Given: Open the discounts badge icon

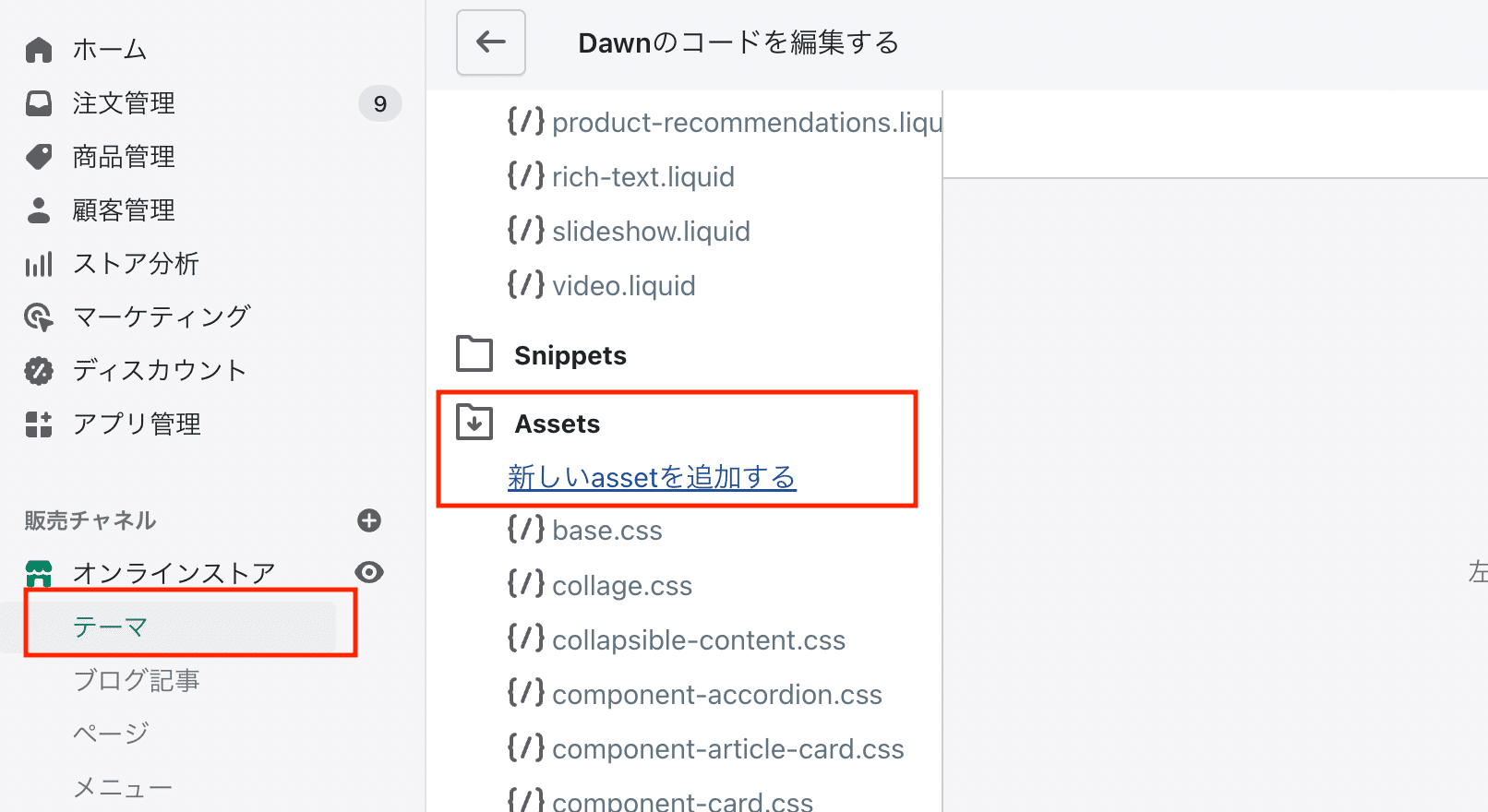Looking at the screenshot, I should pos(39,371).
